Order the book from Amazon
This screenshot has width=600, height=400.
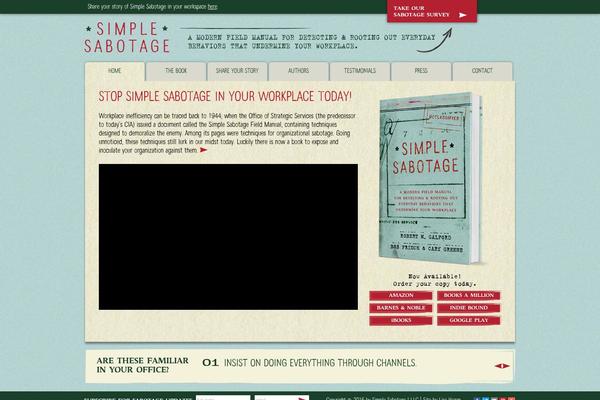click(x=401, y=296)
